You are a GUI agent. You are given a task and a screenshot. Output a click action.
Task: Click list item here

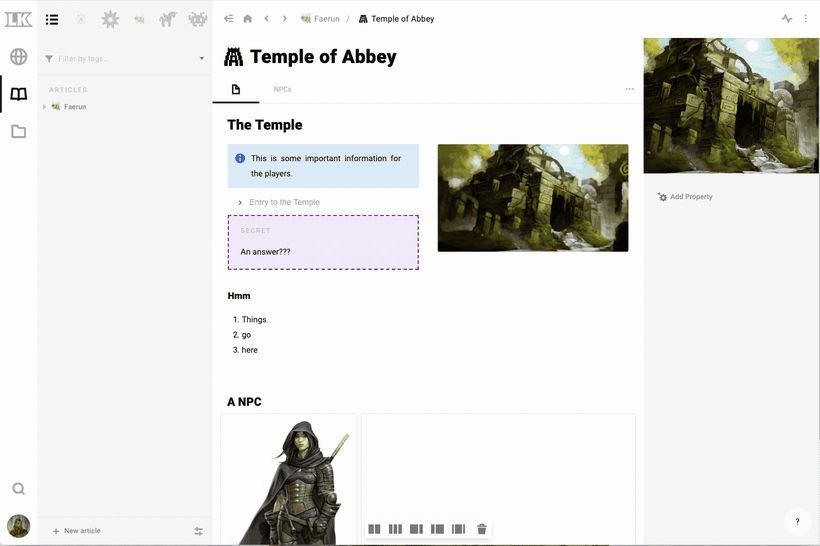click(x=249, y=350)
